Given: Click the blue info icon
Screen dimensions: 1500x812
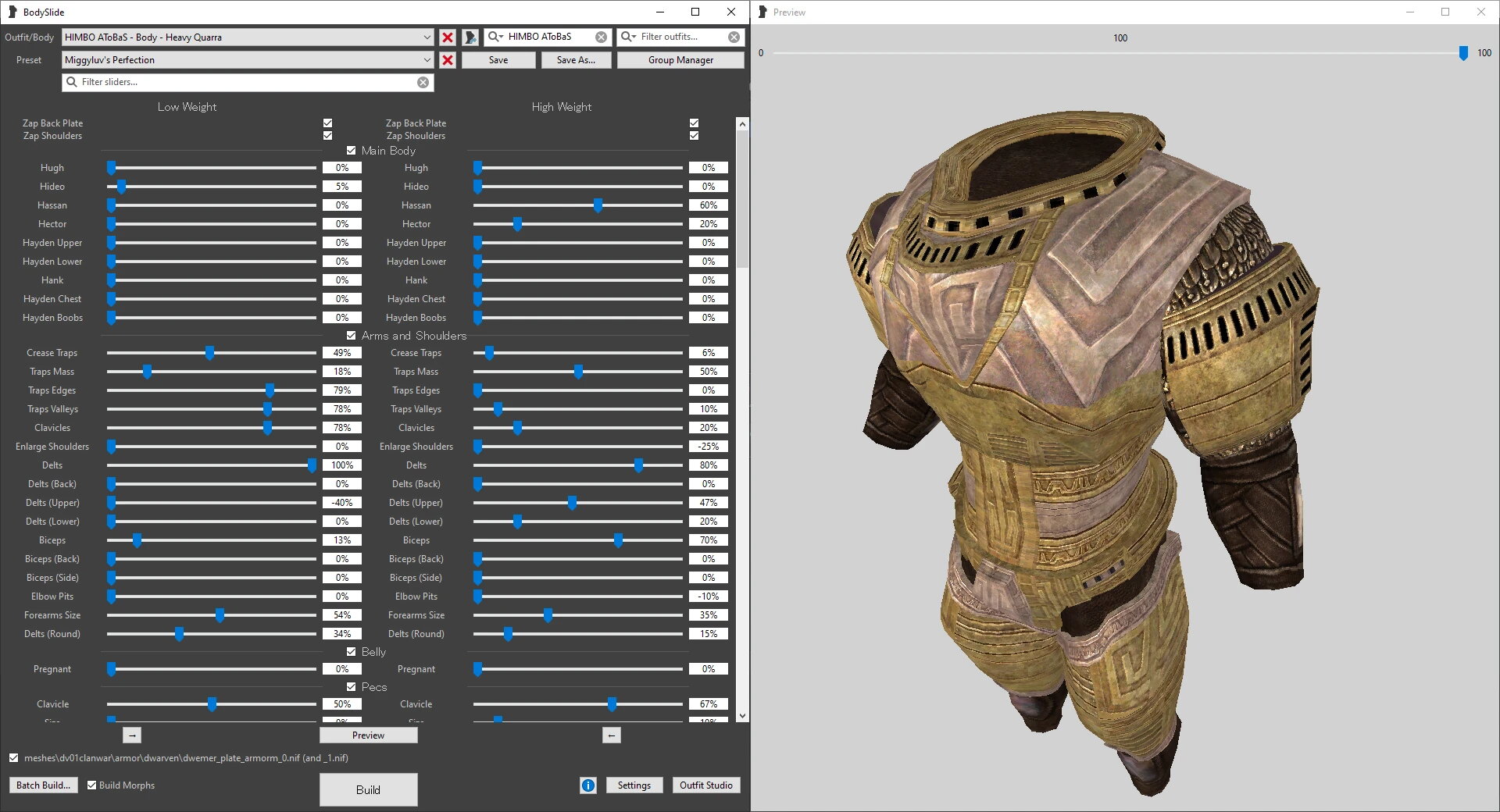Looking at the screenshot, I should [588, 785].
